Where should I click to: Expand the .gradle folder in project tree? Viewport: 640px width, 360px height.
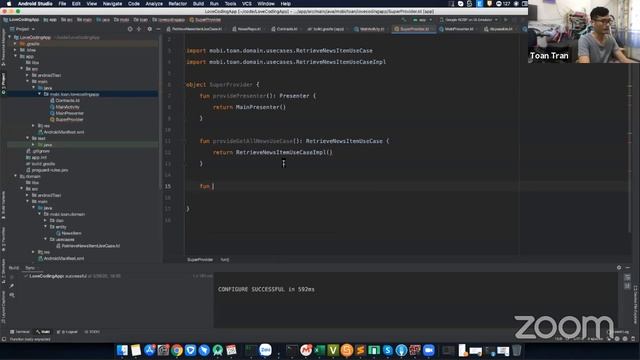coord(16,44)
